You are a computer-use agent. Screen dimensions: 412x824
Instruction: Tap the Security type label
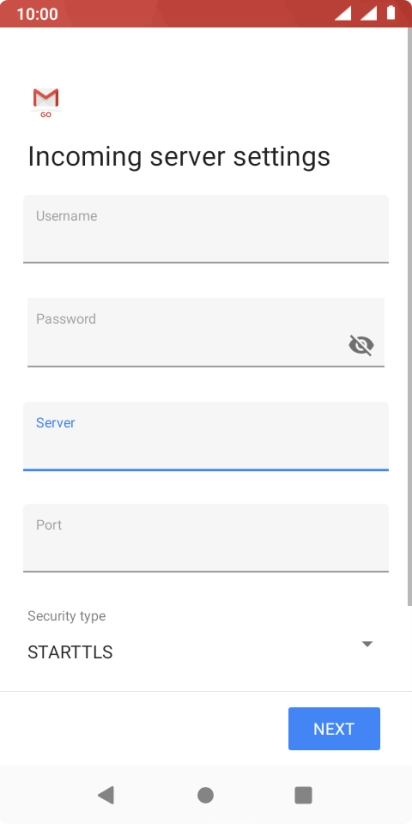pyautogui.click(x=66, y=616)
